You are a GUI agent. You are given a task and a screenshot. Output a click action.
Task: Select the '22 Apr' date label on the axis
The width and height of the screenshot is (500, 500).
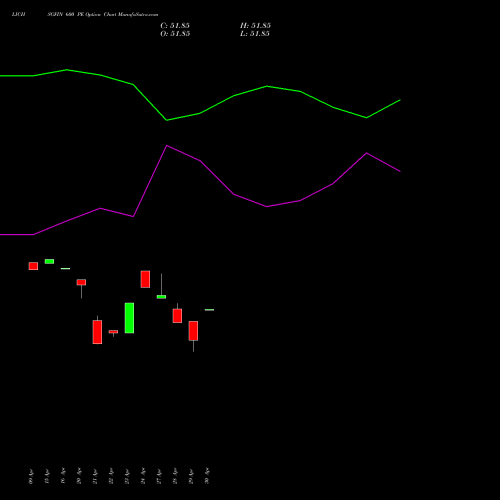point(111,476)
